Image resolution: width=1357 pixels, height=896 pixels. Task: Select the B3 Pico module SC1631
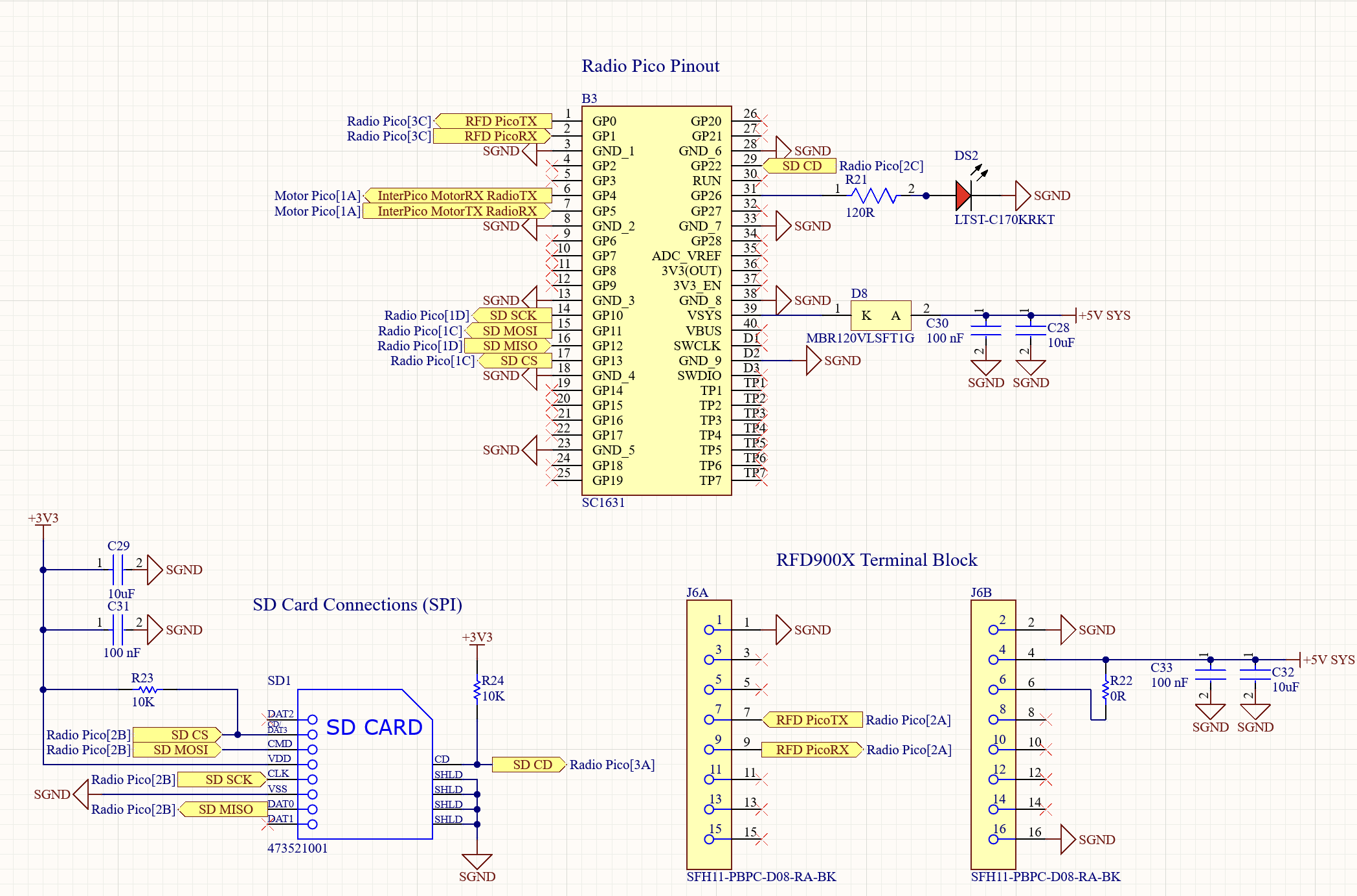coord(656,298)
